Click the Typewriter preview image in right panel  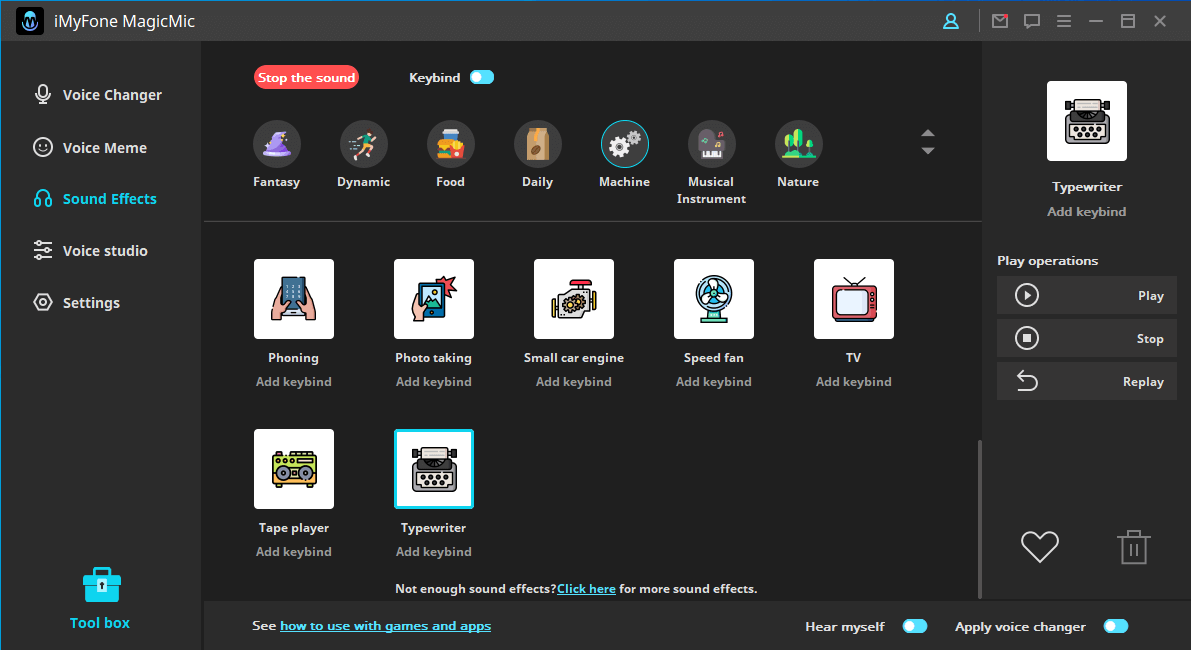(1087, 121)
